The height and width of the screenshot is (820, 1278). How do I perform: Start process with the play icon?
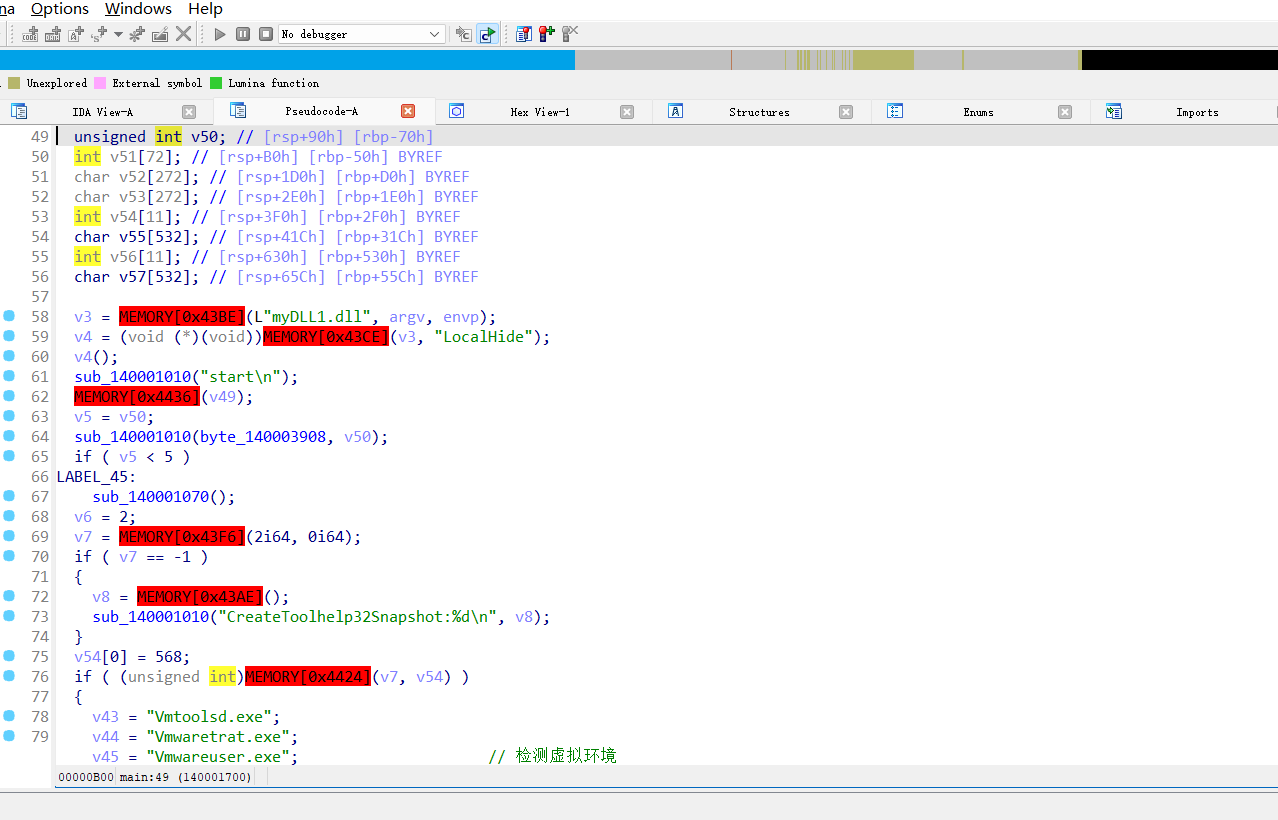[220, 34]
